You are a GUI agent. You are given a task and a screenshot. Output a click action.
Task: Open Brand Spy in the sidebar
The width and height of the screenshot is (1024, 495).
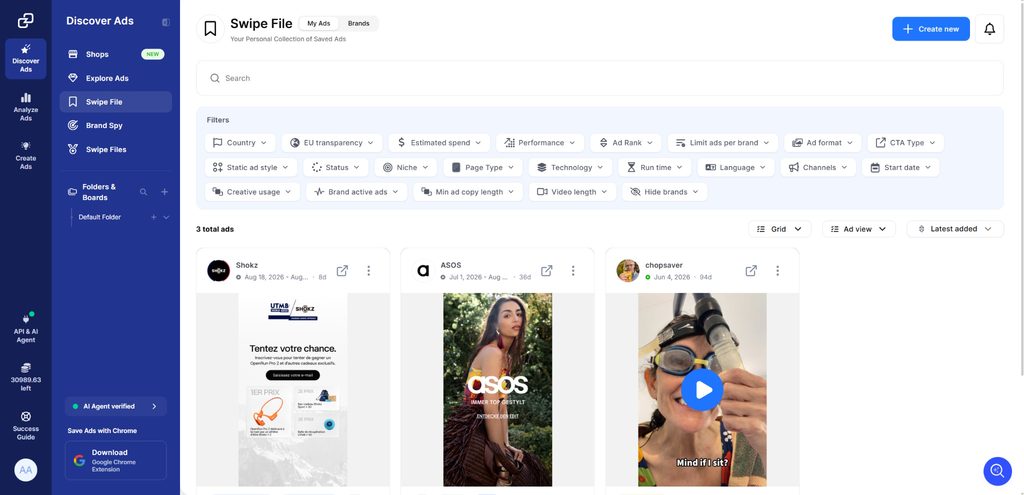116,125
